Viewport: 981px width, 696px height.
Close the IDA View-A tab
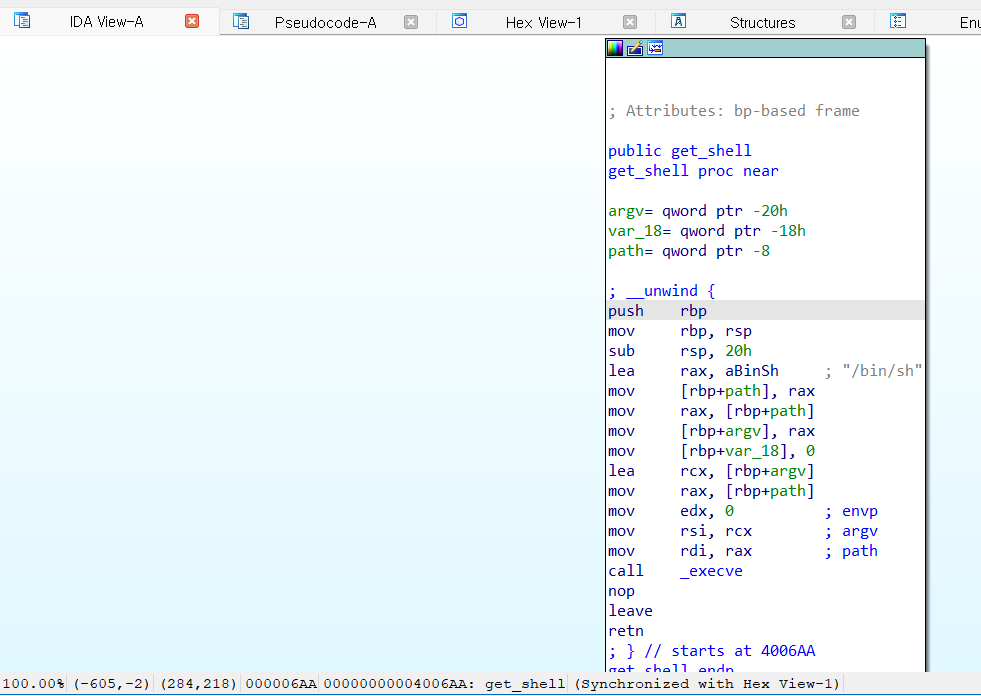pyautogui.click(x=192, y=22)
